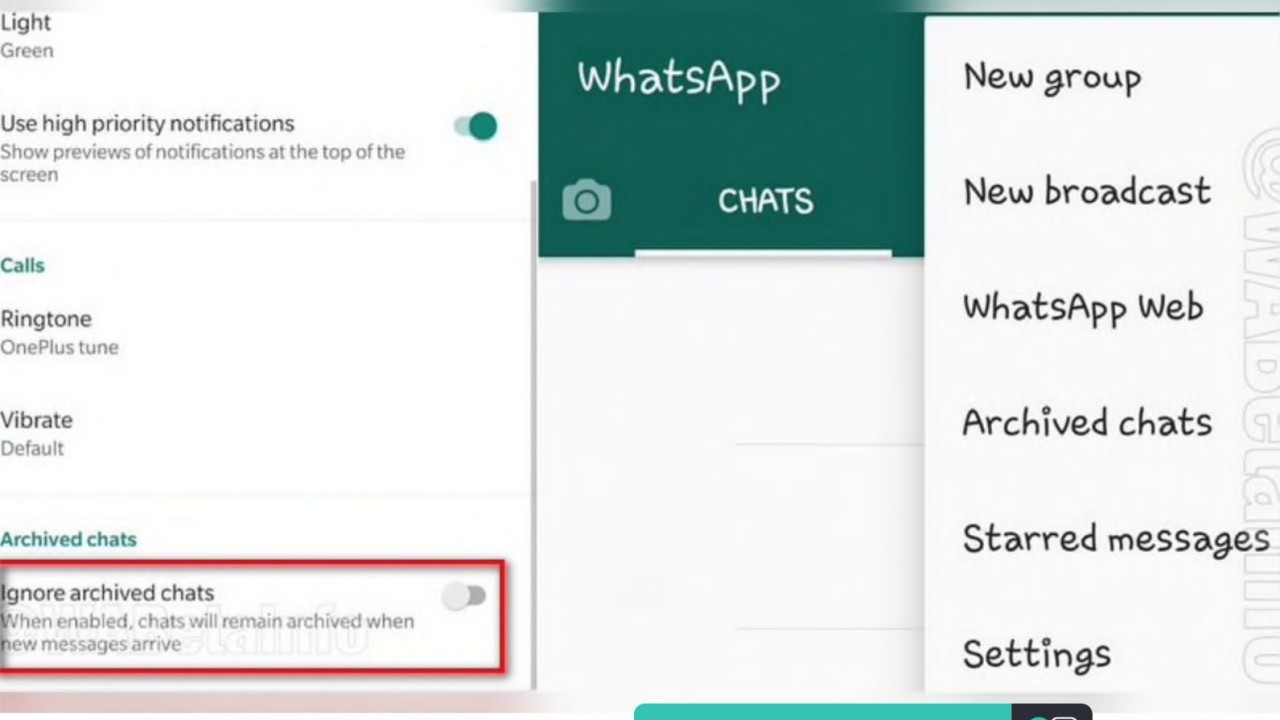
Task: Click the Archived chats section heading
Action: click(x=68, y=539)
